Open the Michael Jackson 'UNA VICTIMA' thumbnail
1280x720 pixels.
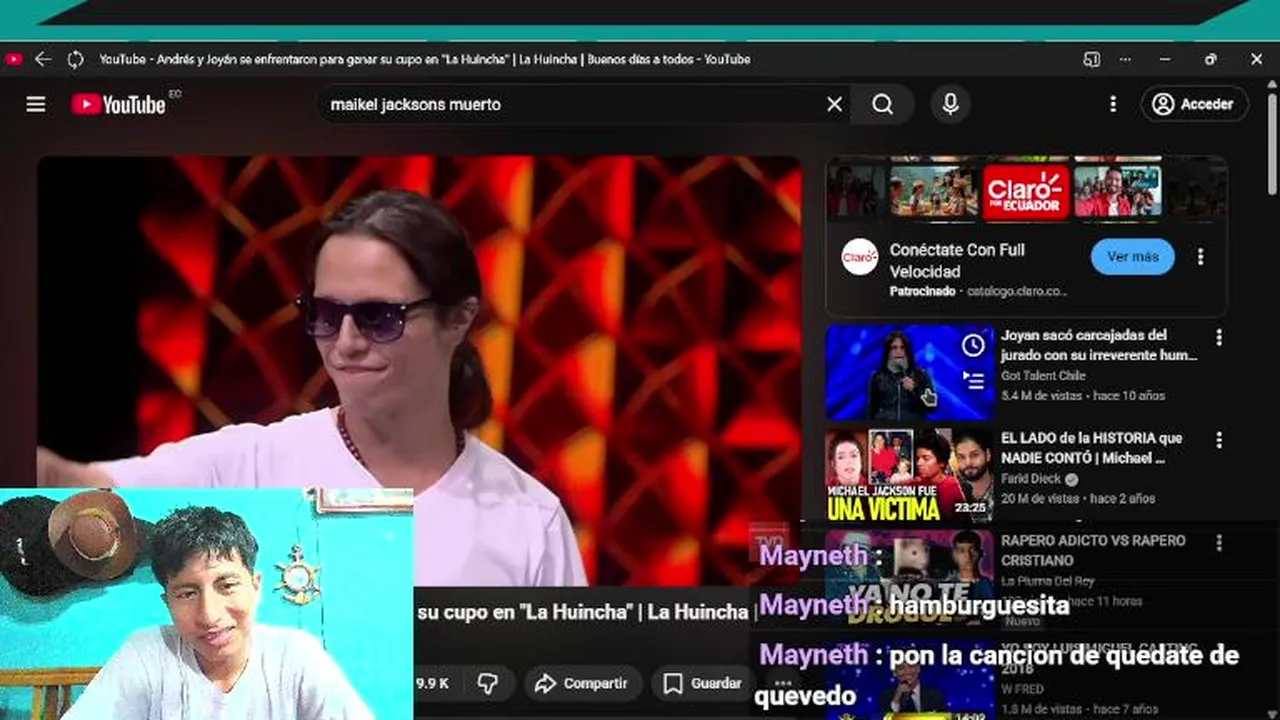pyautogui.click(x=909, y=475)
